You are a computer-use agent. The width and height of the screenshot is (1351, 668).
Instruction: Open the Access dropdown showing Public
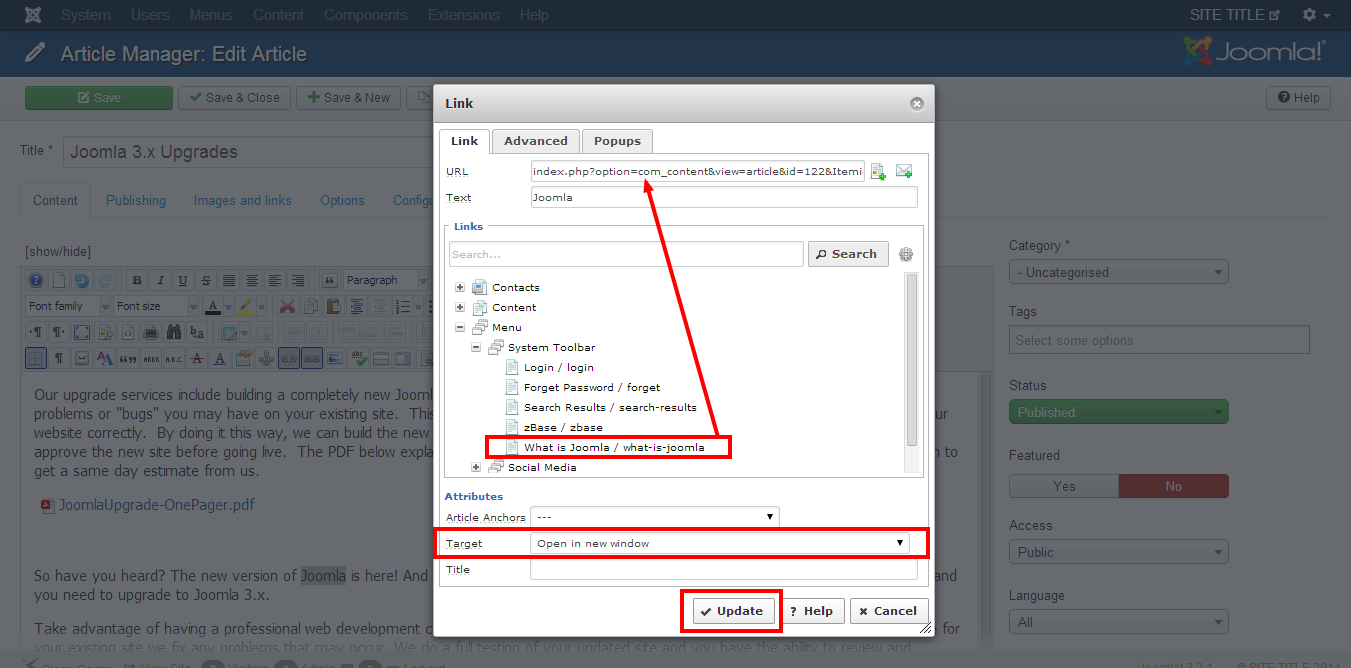(1119, 552)
